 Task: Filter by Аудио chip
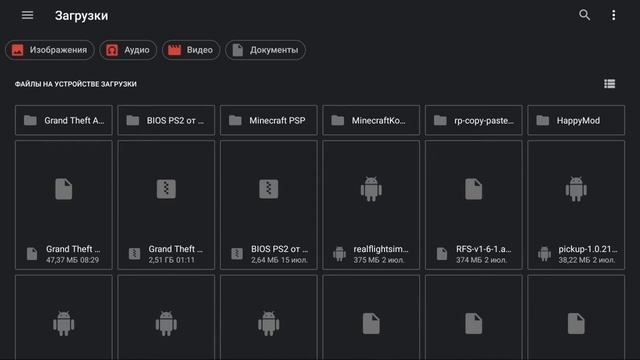coord(128,50)
